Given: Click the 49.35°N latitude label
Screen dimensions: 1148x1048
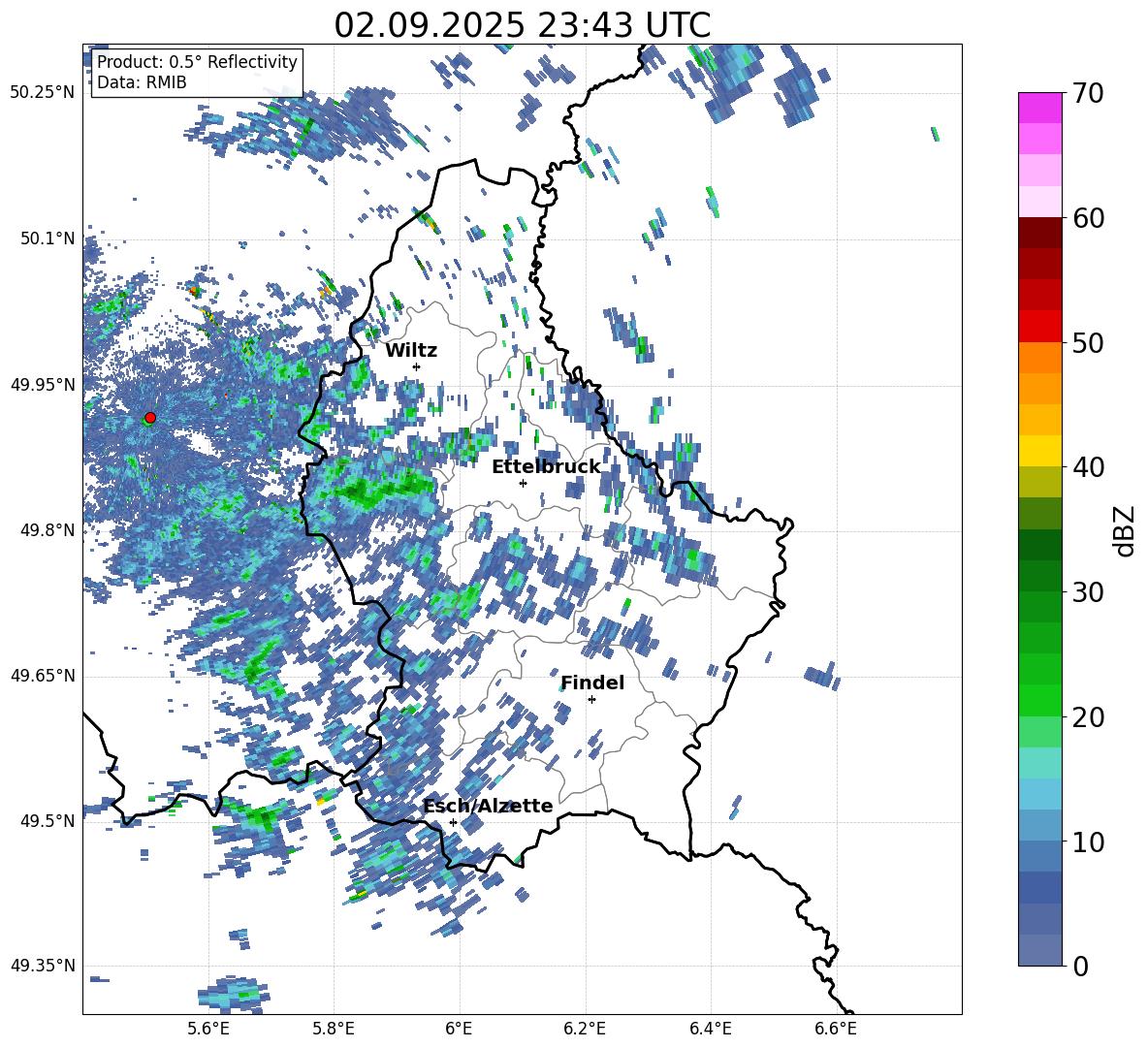Looking at the screenshot, I should 43,966.
